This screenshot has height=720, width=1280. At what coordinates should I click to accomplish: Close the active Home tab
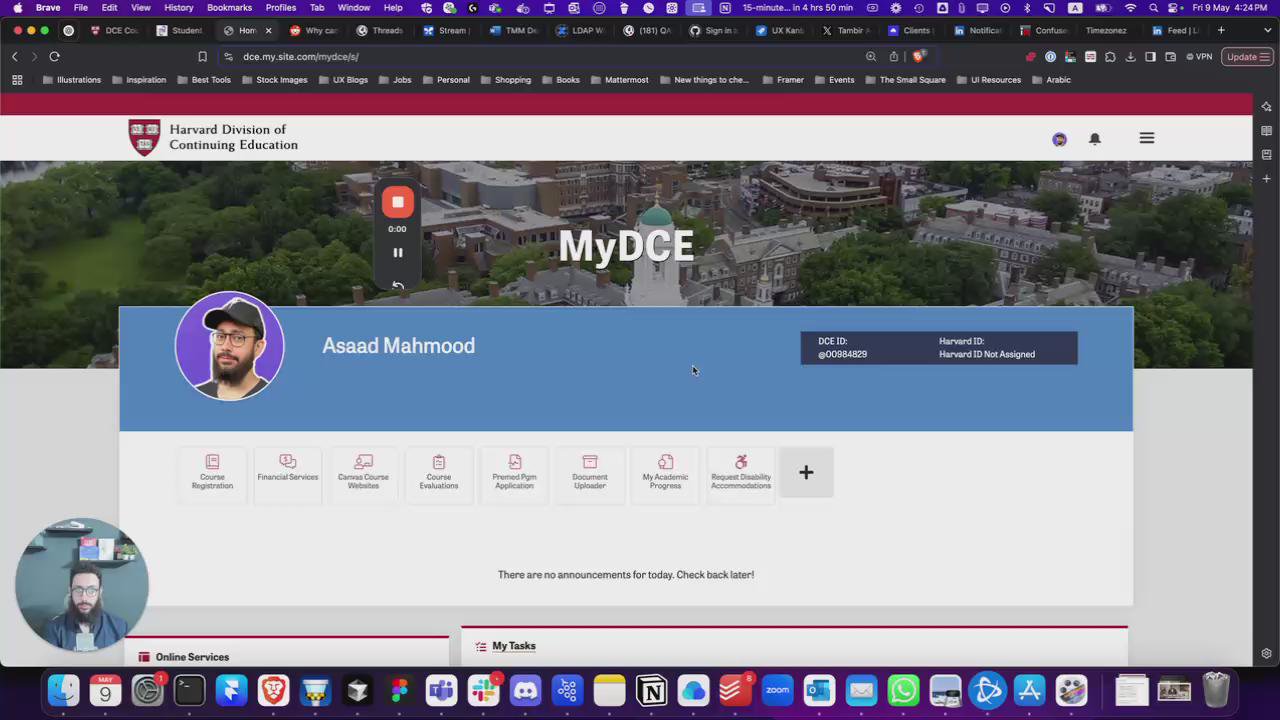pyautogui.click(x=268, y=31)
